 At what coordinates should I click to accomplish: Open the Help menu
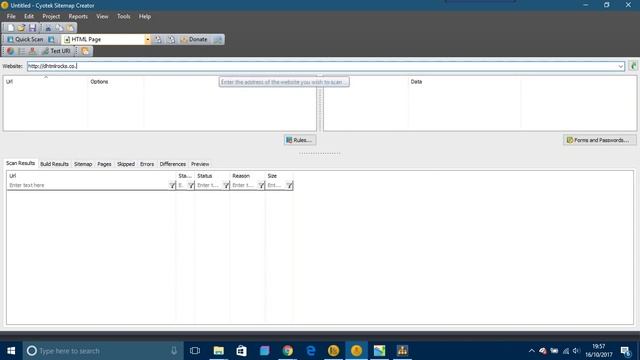(145, 16)
